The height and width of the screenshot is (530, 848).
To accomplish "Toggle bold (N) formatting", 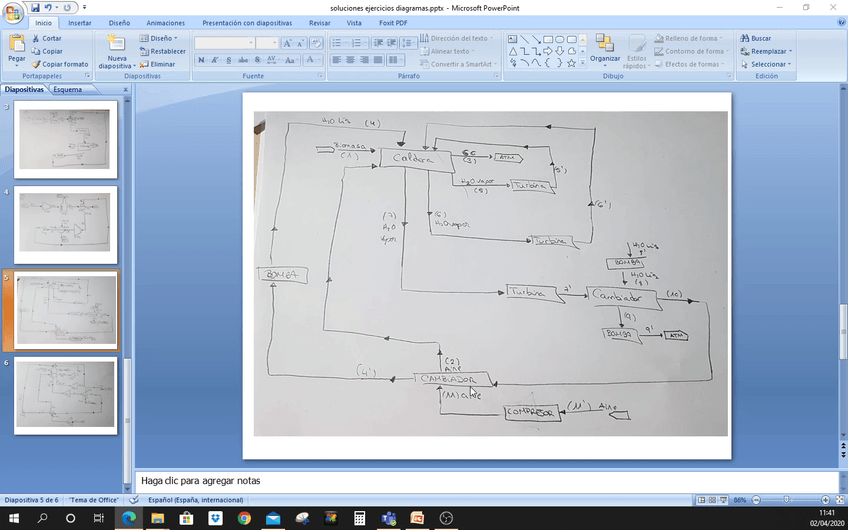I will click(202, 60).
